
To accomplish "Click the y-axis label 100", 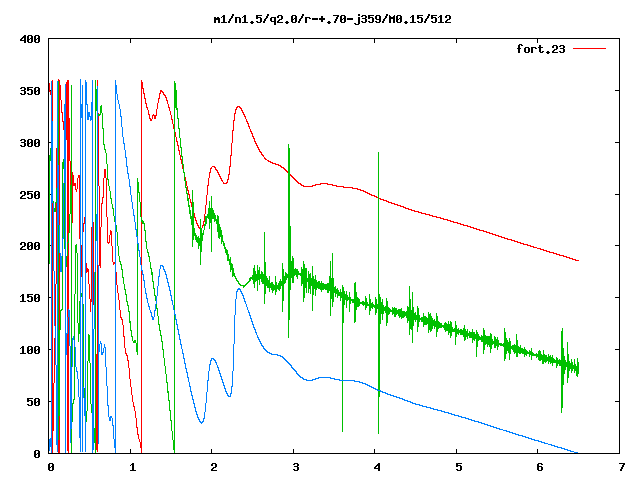I will coord(30,350).
